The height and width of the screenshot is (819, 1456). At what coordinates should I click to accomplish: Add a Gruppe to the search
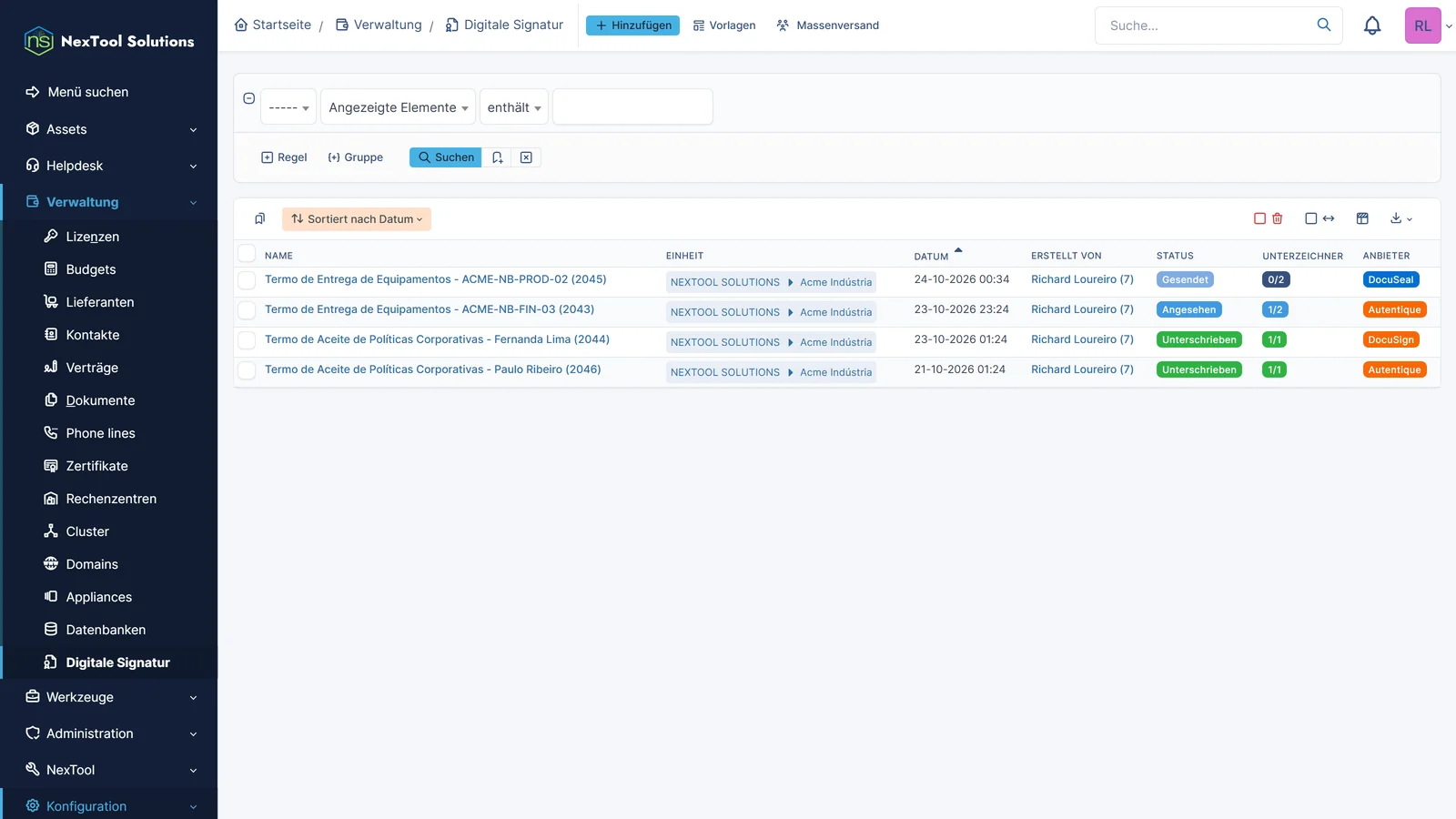[355, 157]
